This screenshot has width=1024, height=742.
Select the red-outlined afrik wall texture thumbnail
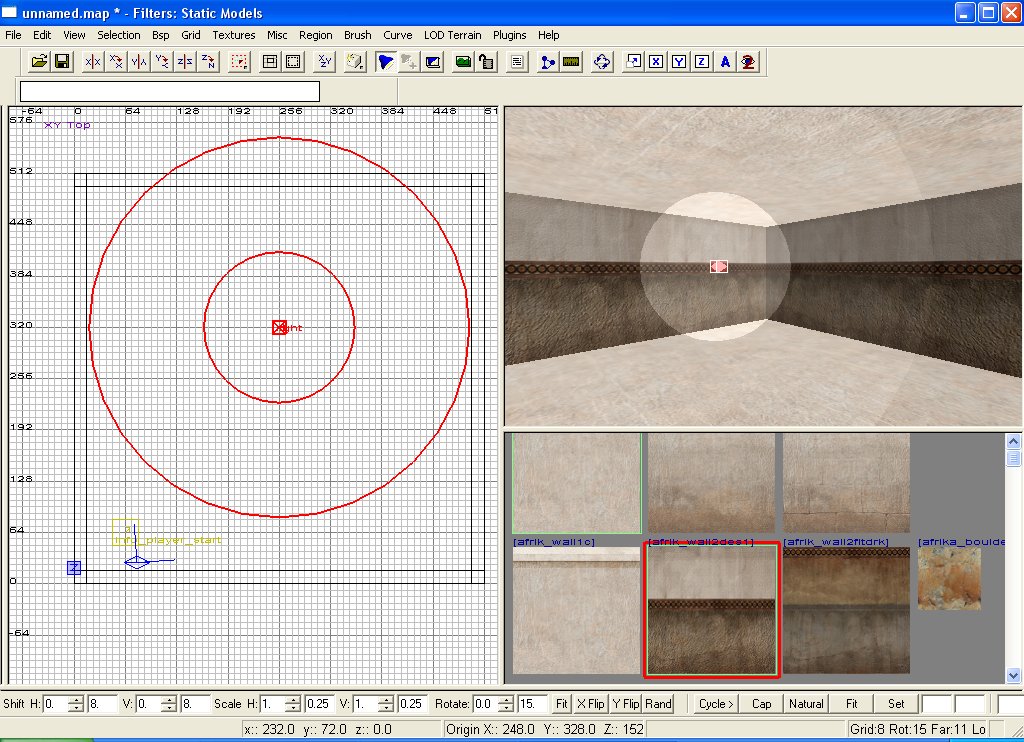pos(710,610)
